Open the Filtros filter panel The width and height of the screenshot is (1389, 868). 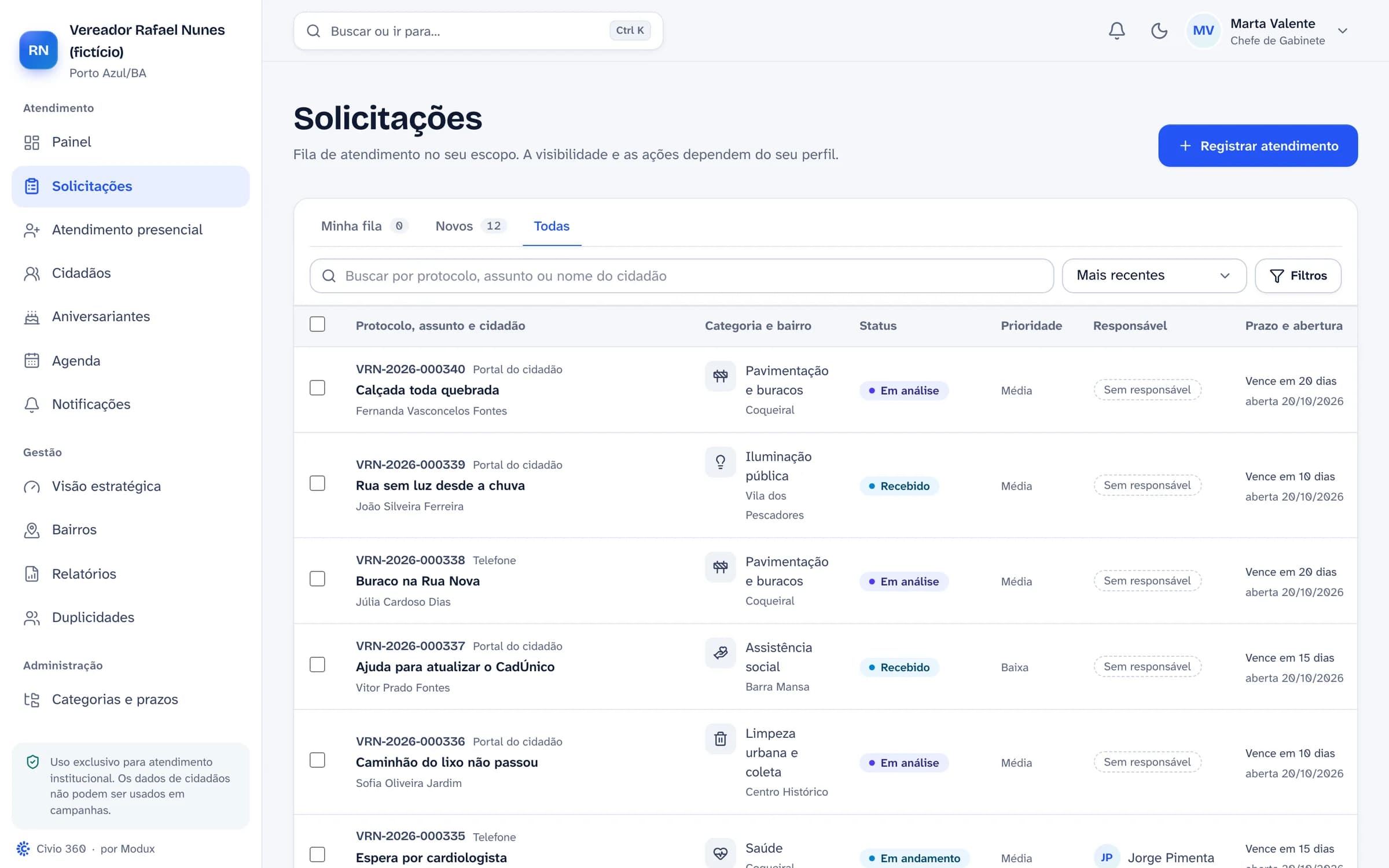pyautogui.click(x=1298, y=275)
